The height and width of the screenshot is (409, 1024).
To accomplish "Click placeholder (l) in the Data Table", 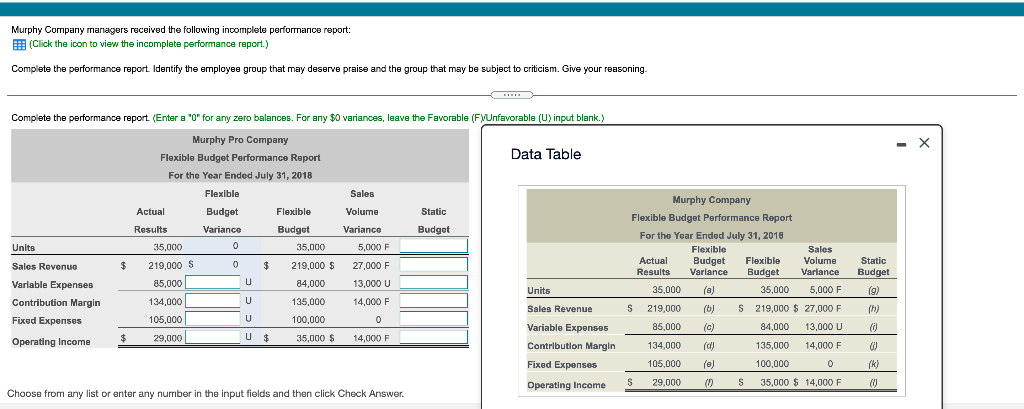I will 874,382.
